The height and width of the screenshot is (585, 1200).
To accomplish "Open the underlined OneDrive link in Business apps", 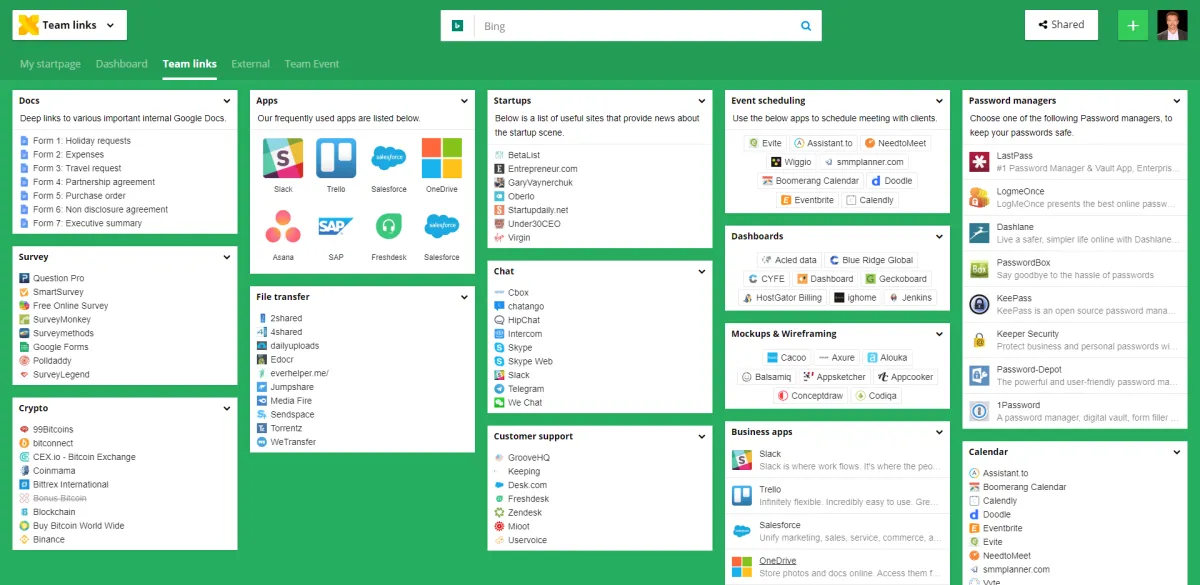I will click(x=778, y=561).
